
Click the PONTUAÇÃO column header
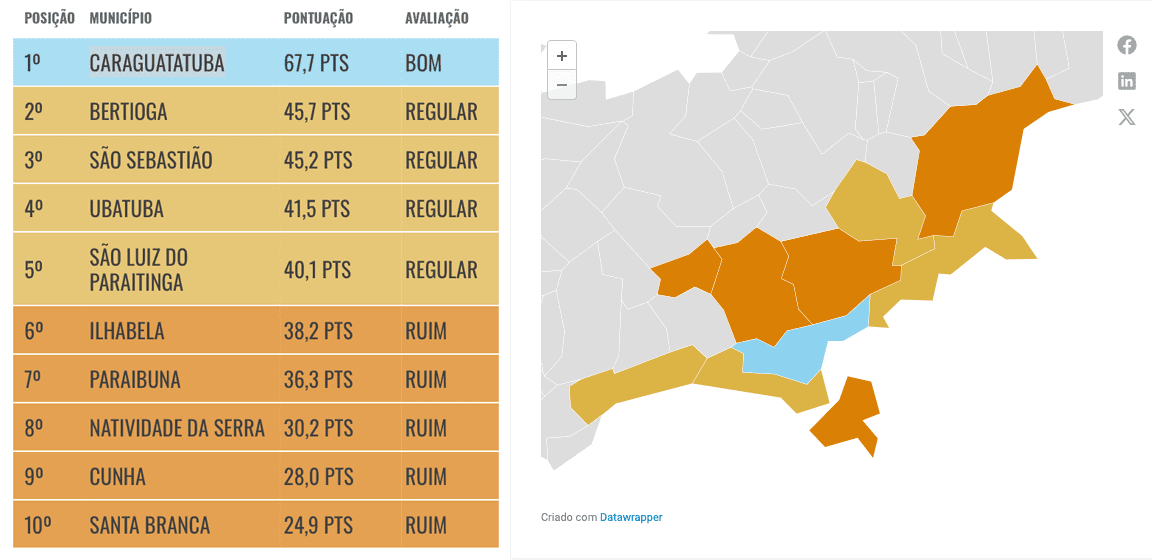pos(318,18)
